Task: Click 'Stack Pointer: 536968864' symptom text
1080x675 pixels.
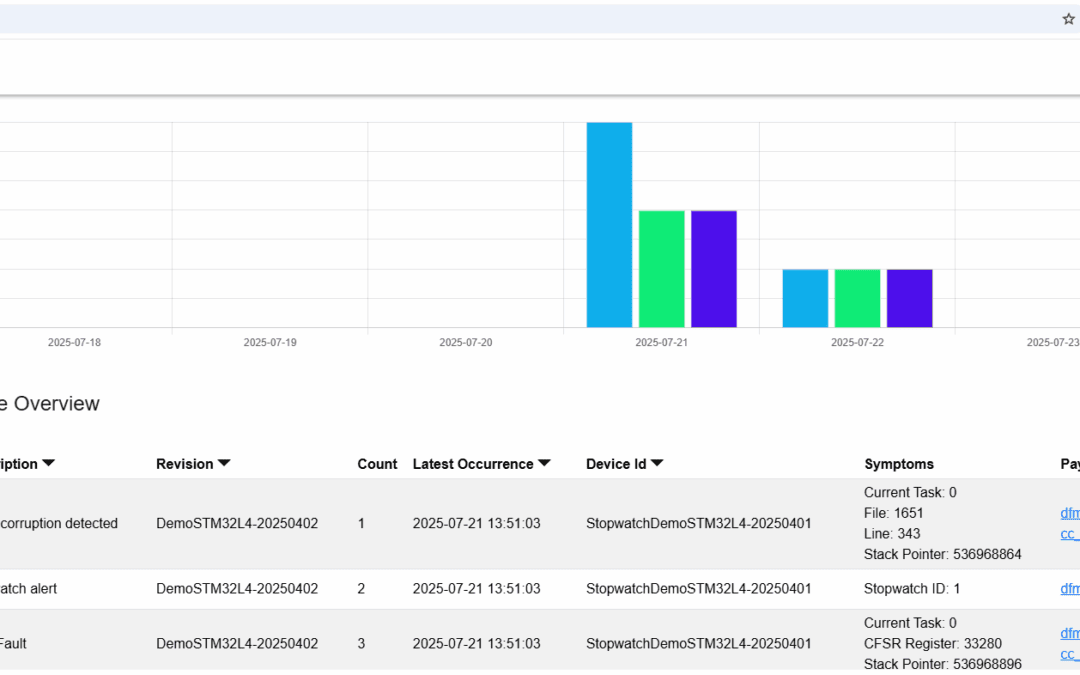Action: [942, 554]
